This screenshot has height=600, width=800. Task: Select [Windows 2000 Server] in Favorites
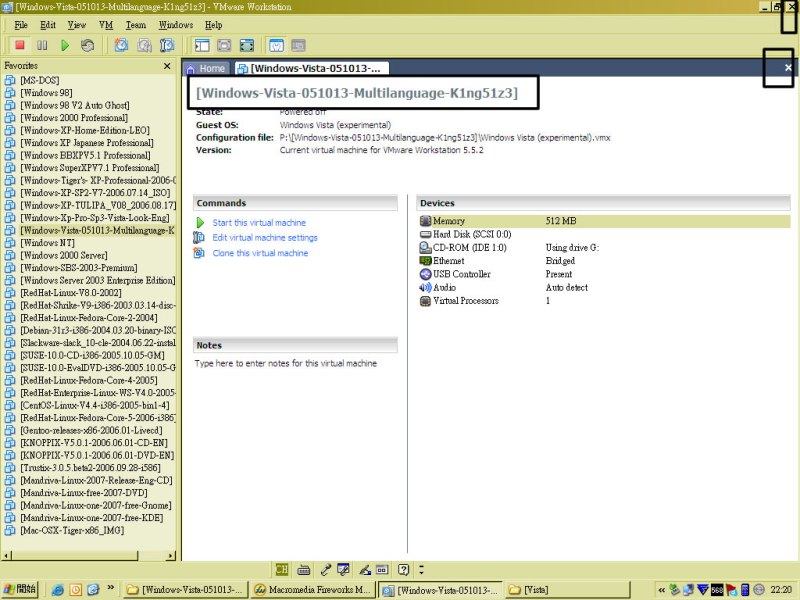click(x=64, y=255)
